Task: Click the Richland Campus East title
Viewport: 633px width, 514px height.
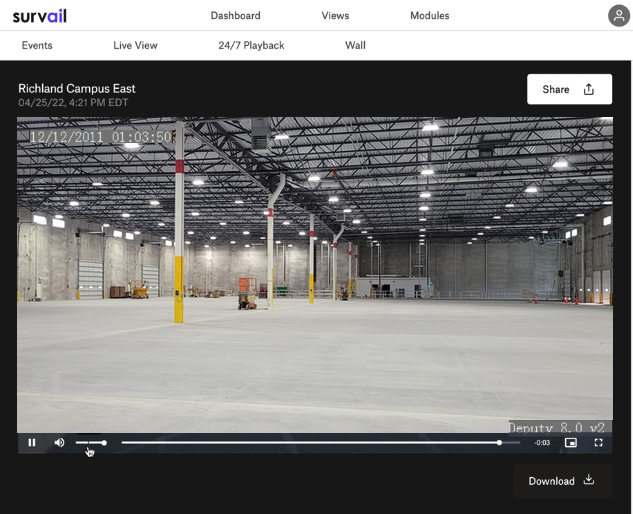Action: point(77,88)
